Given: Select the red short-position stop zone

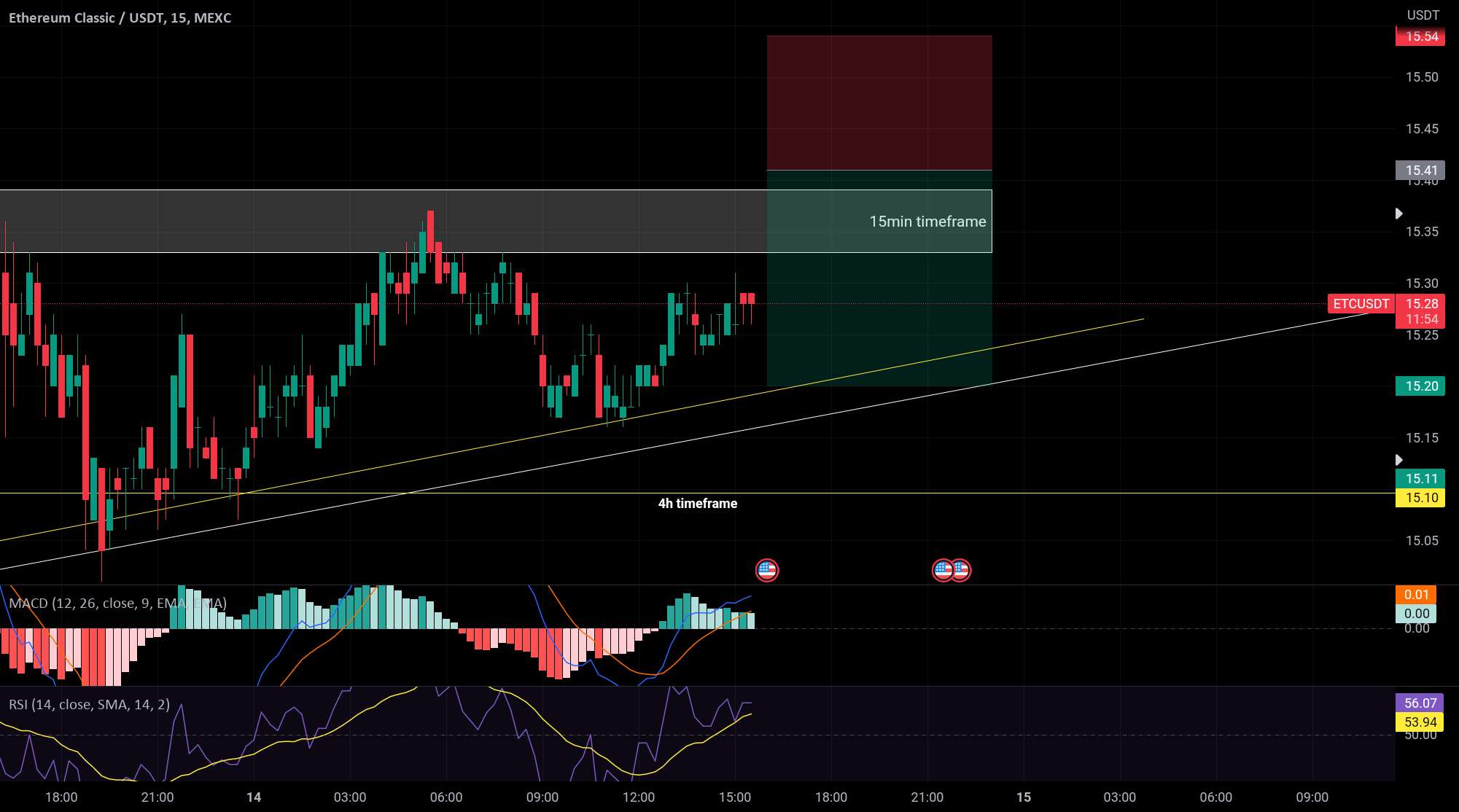Looking at the screenshot, I should 879,103.
